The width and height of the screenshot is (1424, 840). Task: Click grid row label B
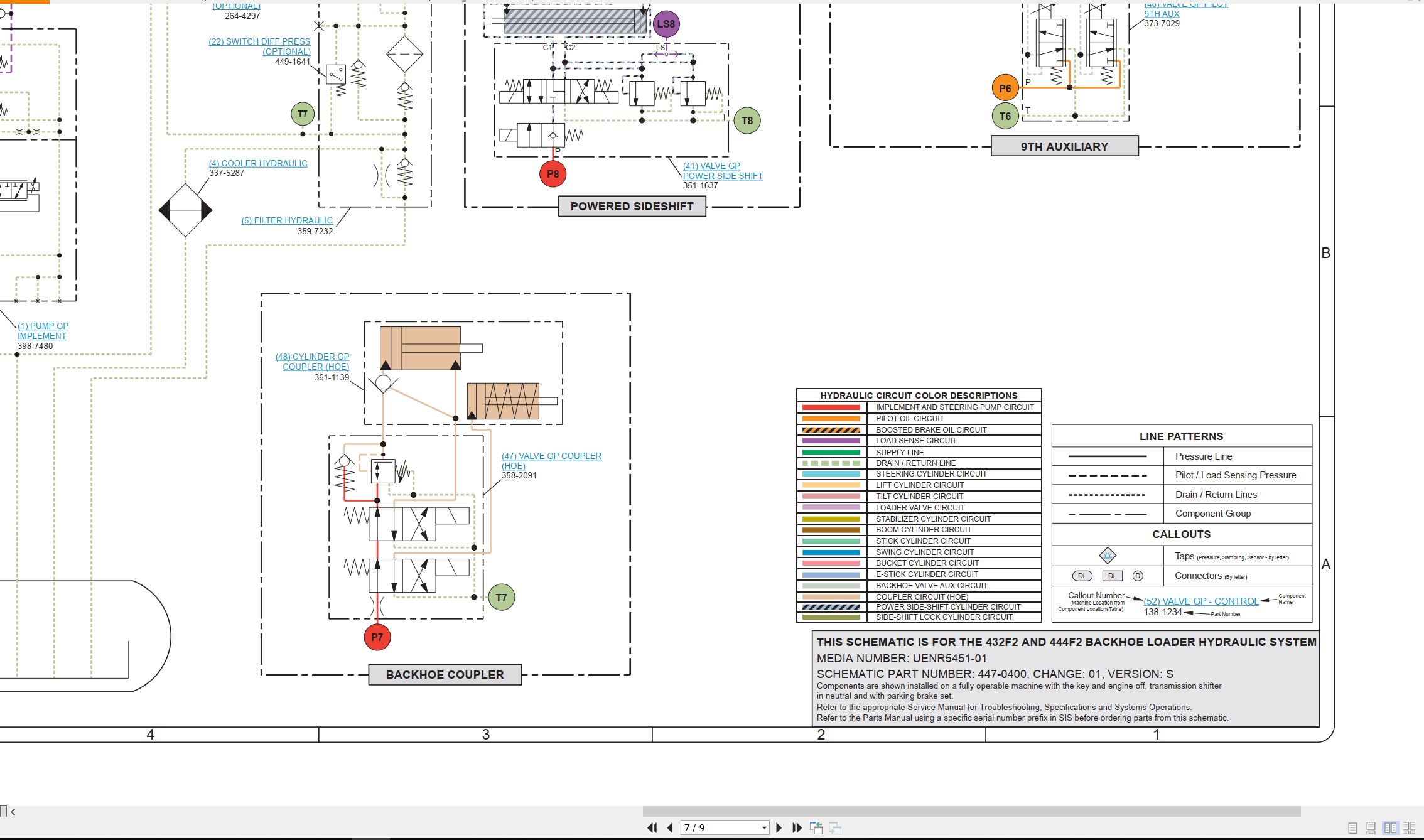click(1326, 253)
